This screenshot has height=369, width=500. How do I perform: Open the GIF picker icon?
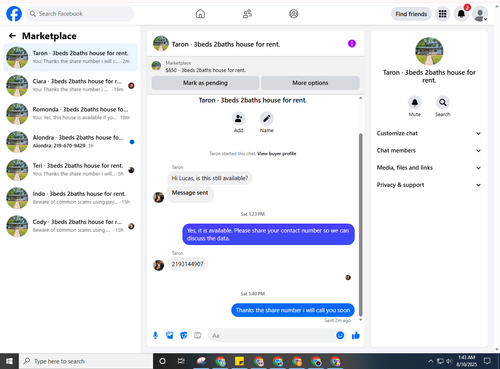tap(198, 335)
